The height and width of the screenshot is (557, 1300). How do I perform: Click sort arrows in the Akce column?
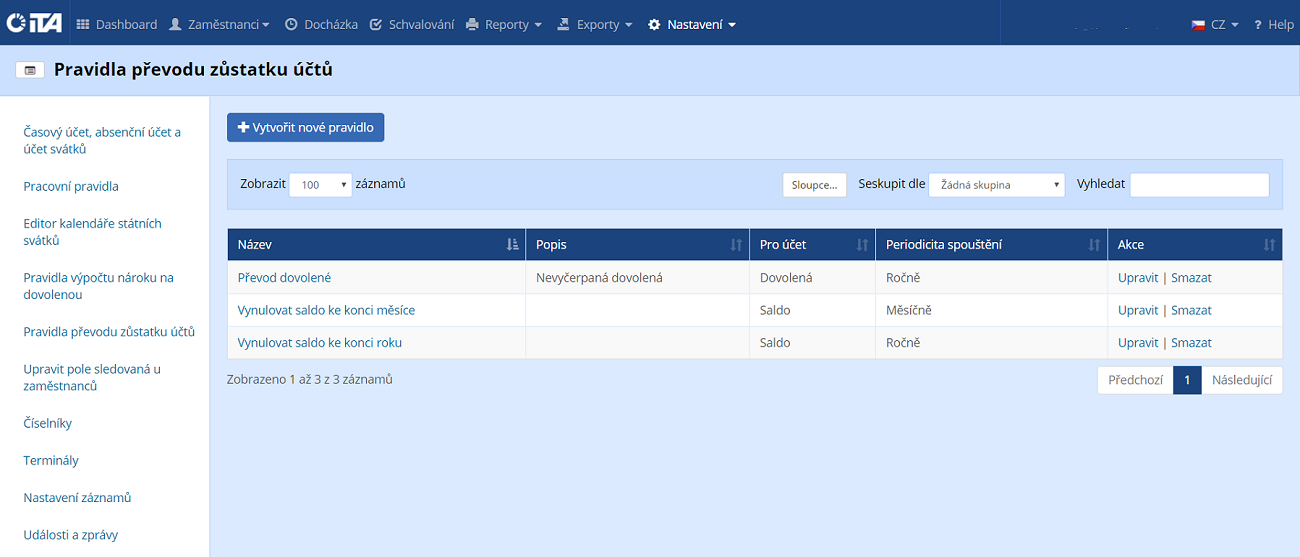1269,245
